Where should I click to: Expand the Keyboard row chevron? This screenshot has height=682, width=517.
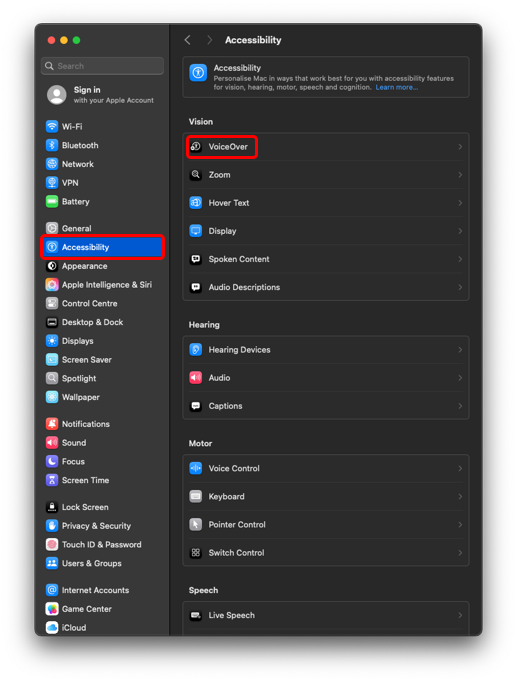pyautogui.click(x=460, y=496)
